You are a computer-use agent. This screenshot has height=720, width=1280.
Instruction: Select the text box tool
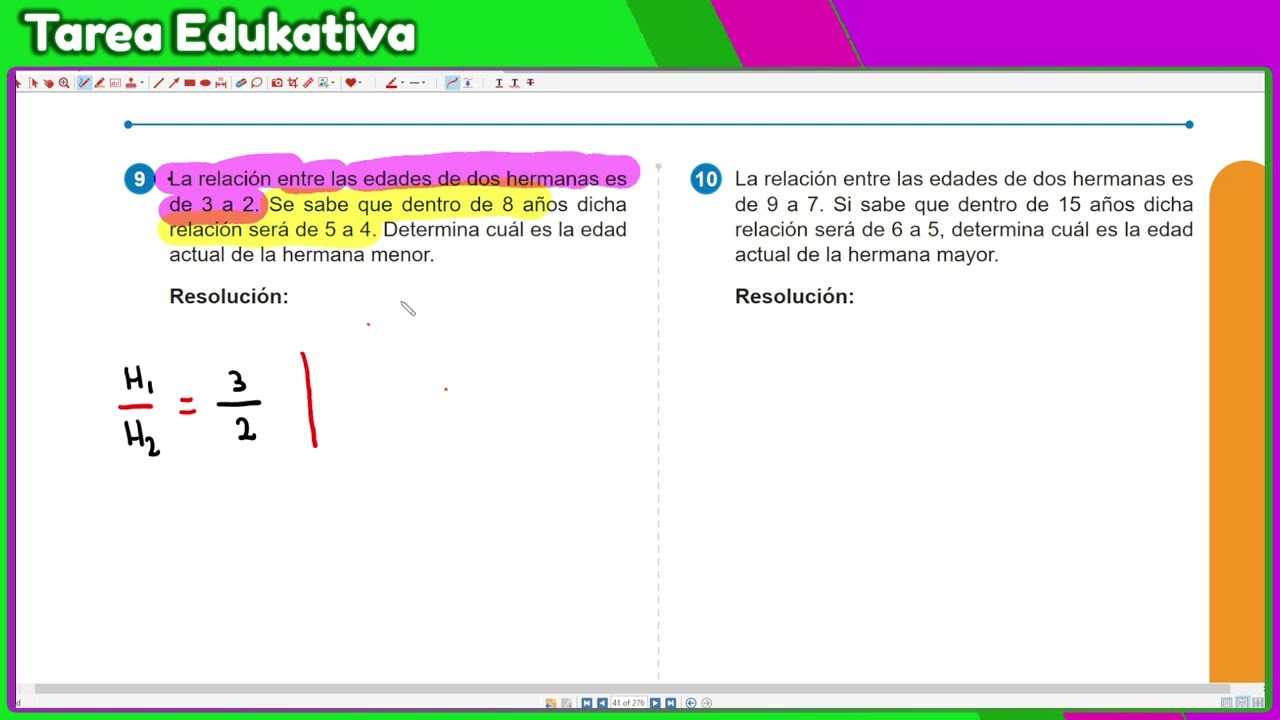pyautogui.click(x=115, y=83)
